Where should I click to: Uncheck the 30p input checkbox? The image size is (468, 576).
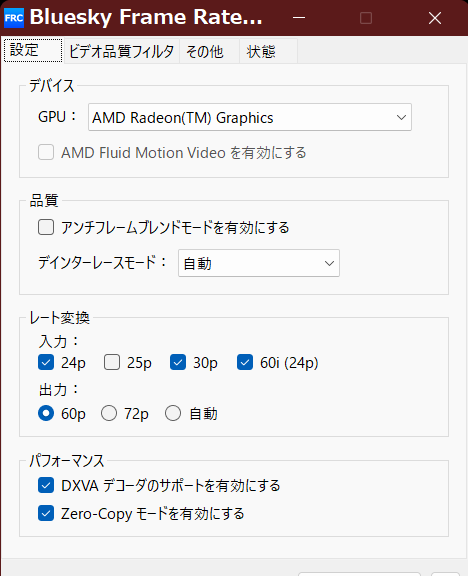[x=178, y=363]
